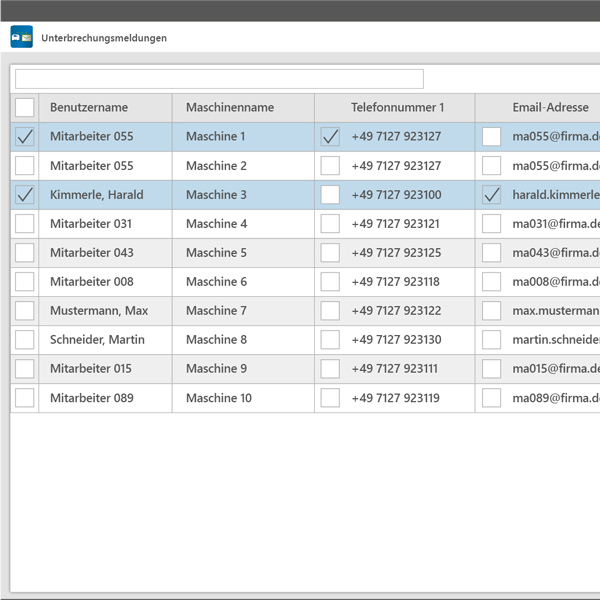
Task: Toggle the select-all checkbox in header
Action: 25,108
